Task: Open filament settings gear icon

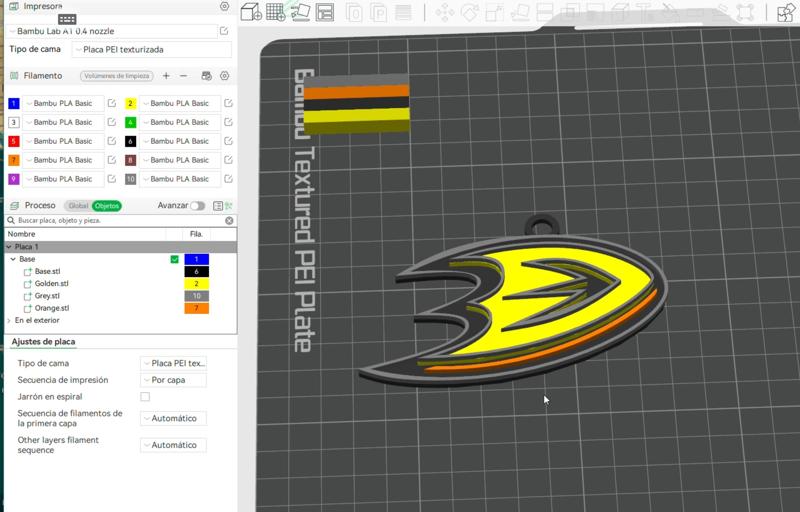Action: (x=224, y=75)
